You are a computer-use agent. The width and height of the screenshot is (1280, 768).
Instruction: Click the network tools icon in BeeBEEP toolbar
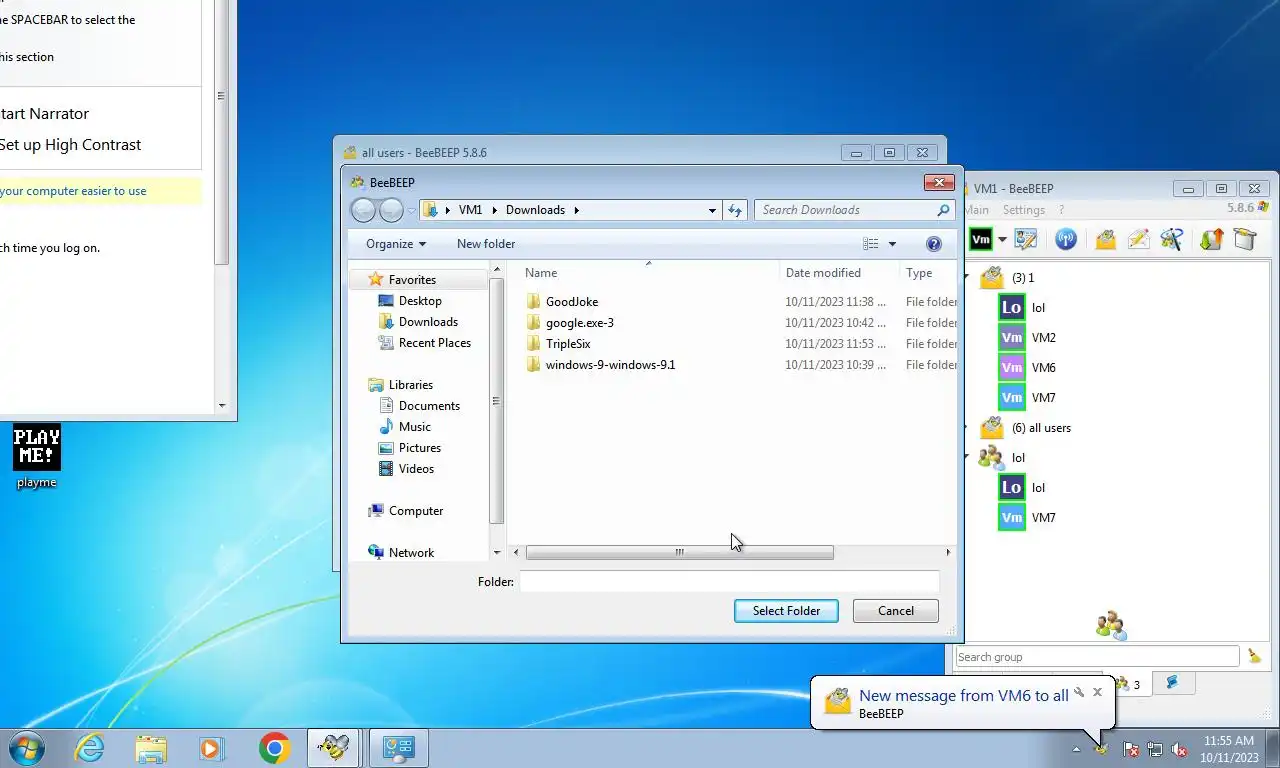(1171, 240)
